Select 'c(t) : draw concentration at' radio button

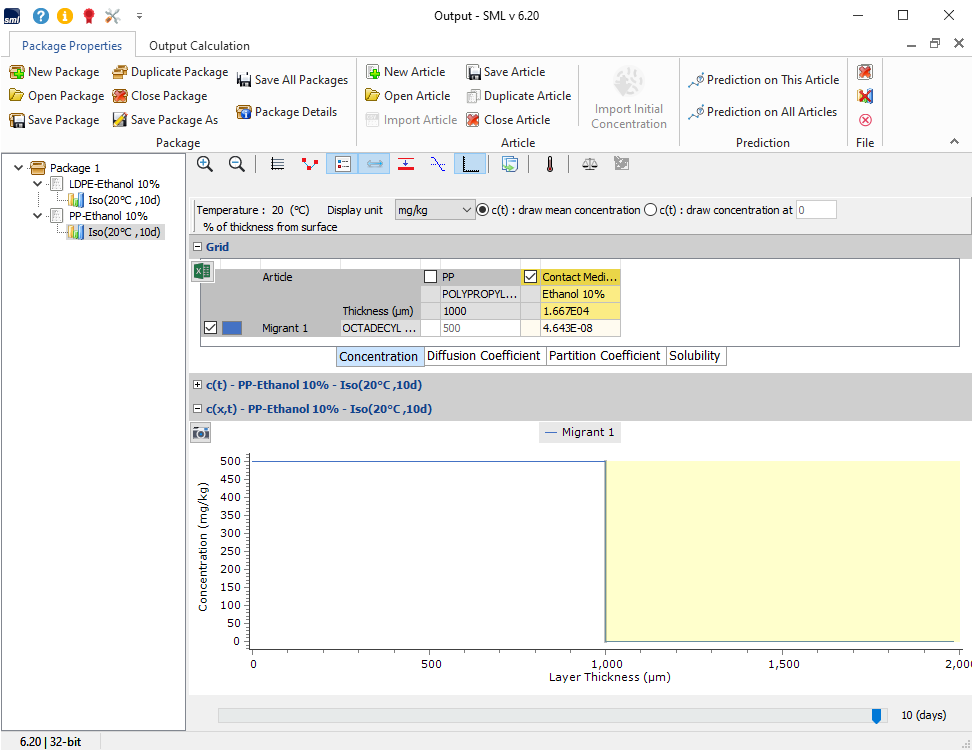point(651,210)
